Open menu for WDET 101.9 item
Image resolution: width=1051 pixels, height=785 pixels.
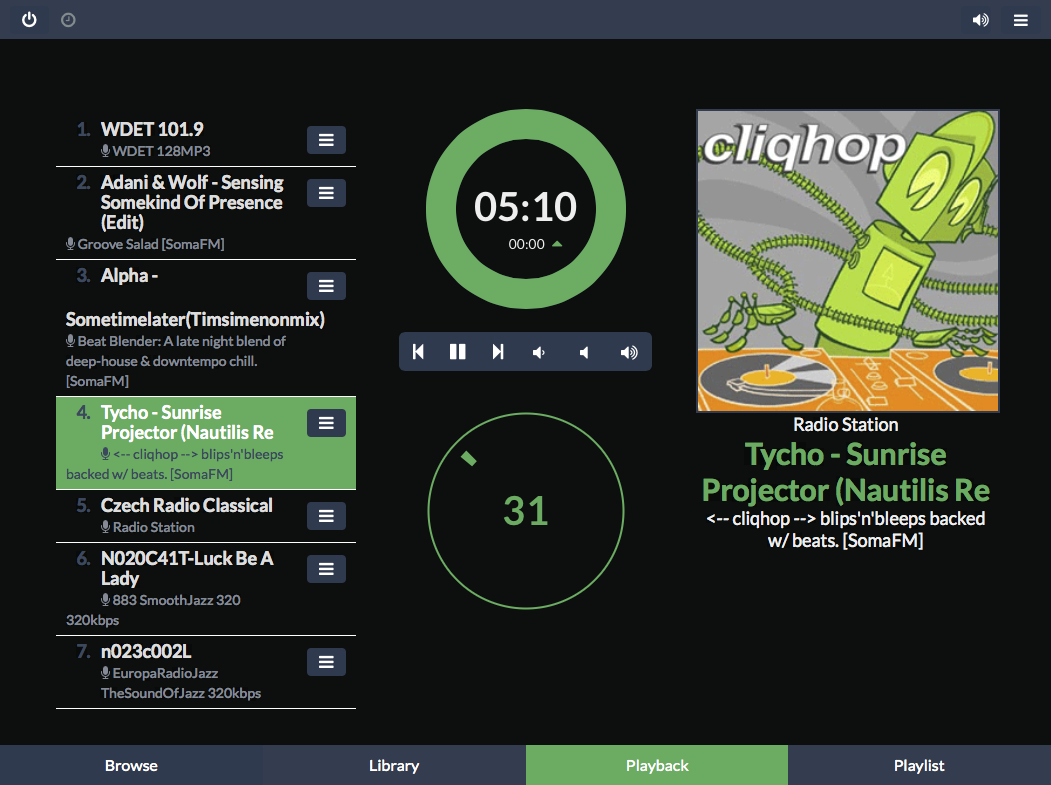[x=326, y=140]
